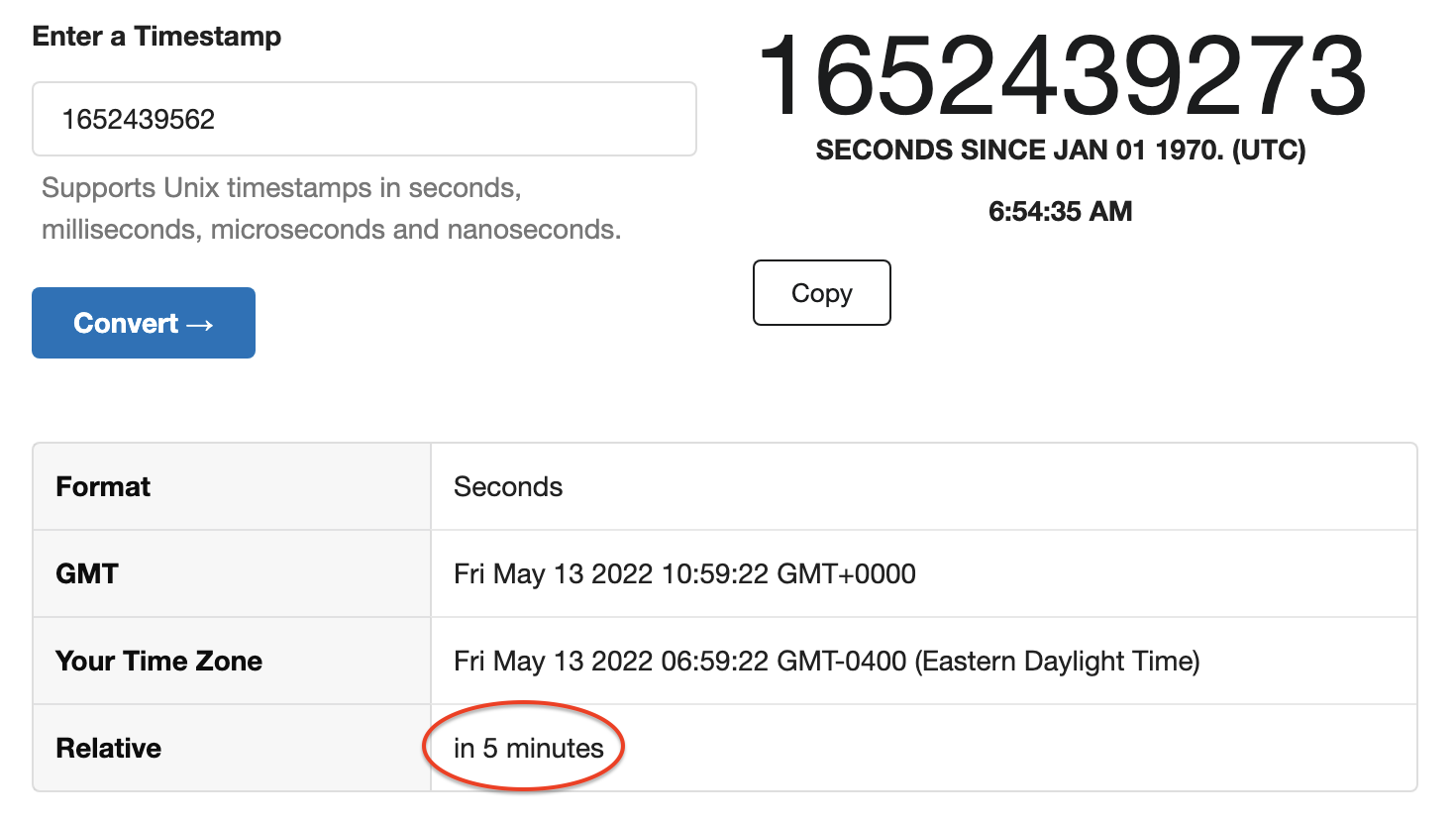The width and height of the screenshot is (1456, 822).
Task: Click the Copy button
Action: 821,292
